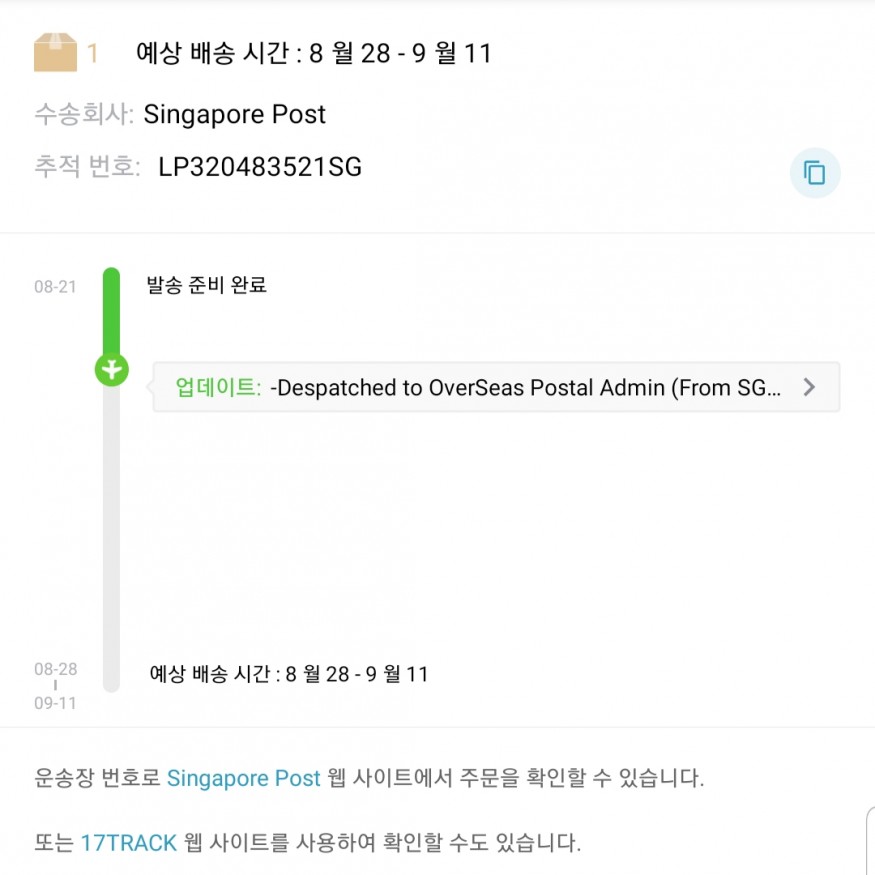Tap the 발송 준비 완료 status entry

pyautogui.click(x=206, y=285)
